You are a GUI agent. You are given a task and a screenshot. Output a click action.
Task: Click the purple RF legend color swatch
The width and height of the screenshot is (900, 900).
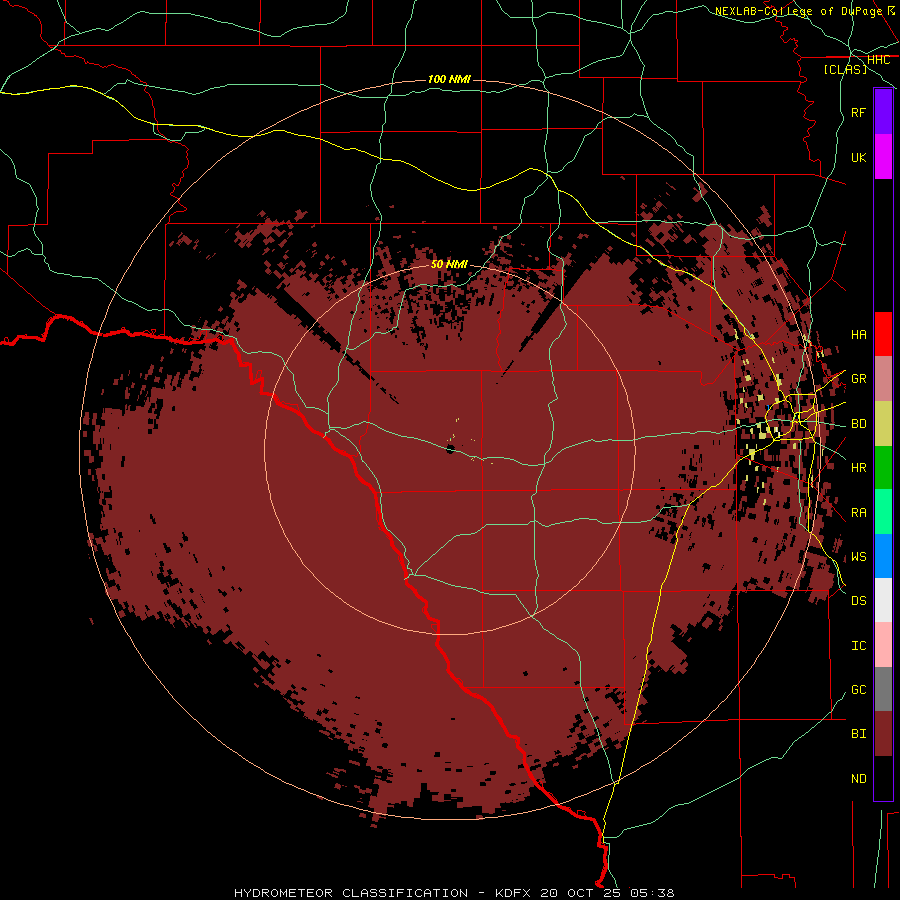point(883,112)
